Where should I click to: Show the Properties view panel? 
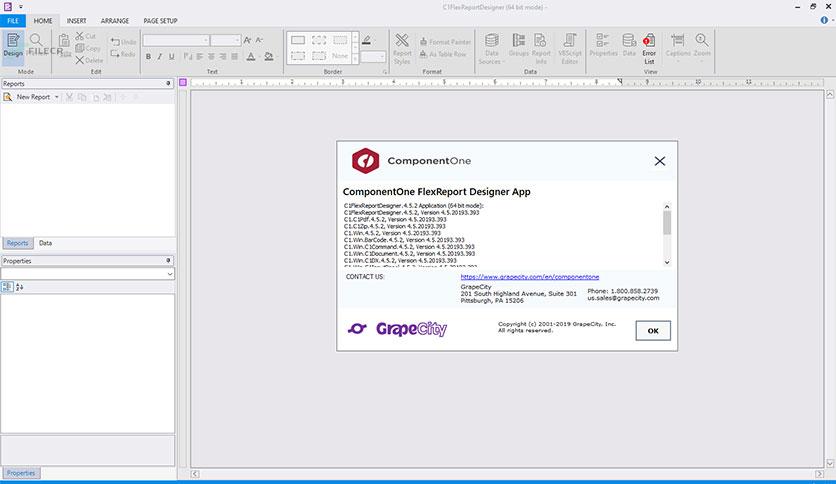coord(603,45)
